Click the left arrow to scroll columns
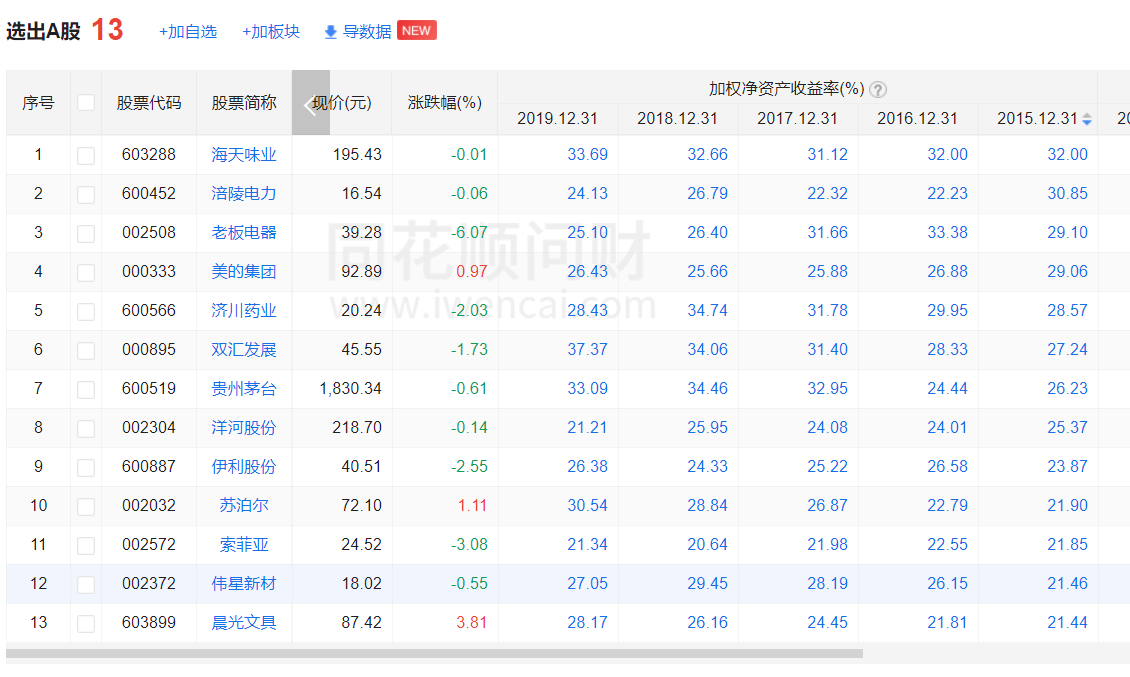Viewport: 1130px width, 677px height. (x=311, y=102)
